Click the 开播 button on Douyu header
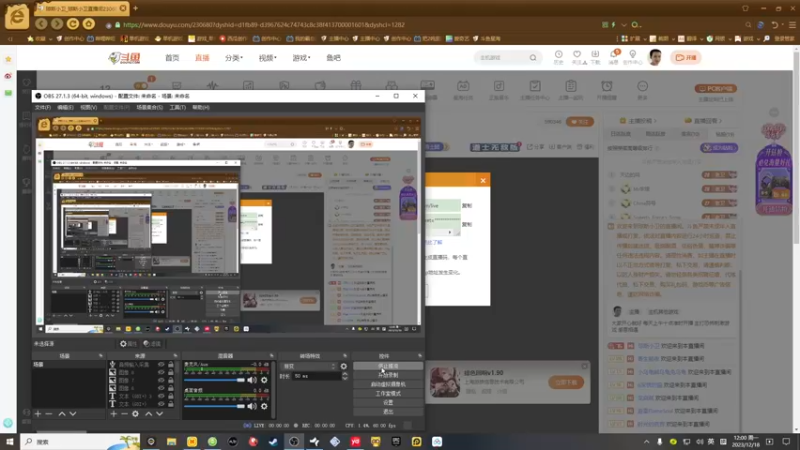The image size is (800, 450). click(686, 58)
